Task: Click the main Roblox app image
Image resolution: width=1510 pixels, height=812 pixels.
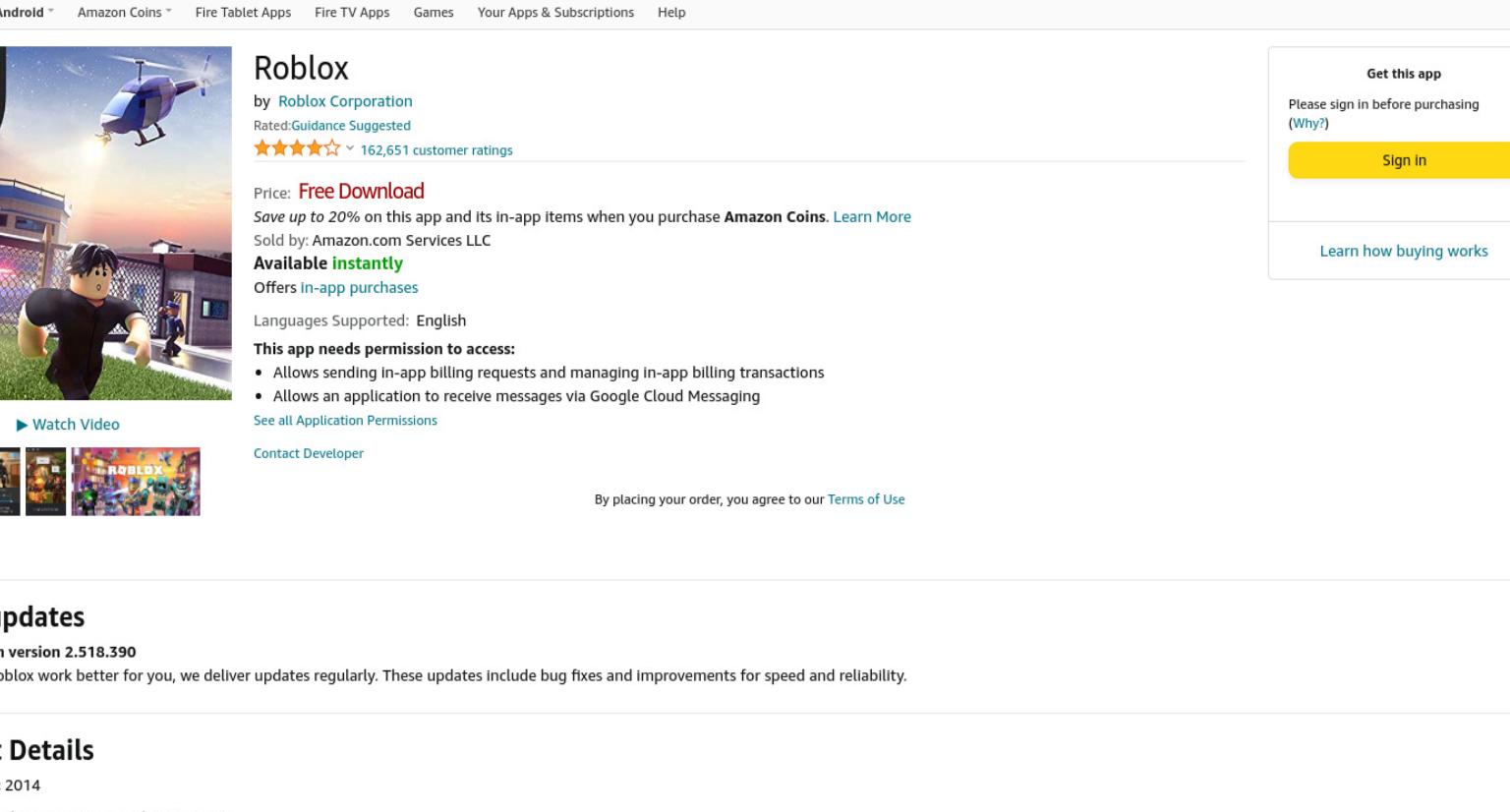Action: click(x=116, y=223)
